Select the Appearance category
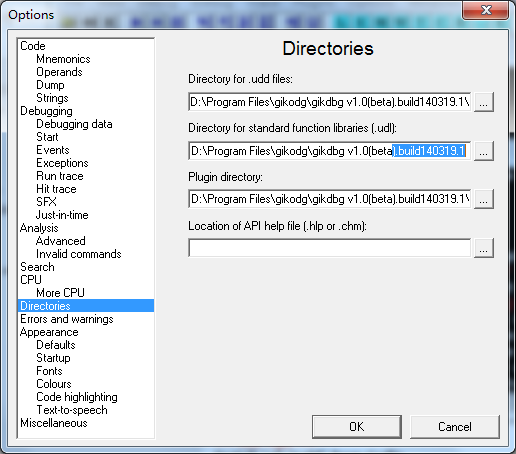 coord(49,332)
